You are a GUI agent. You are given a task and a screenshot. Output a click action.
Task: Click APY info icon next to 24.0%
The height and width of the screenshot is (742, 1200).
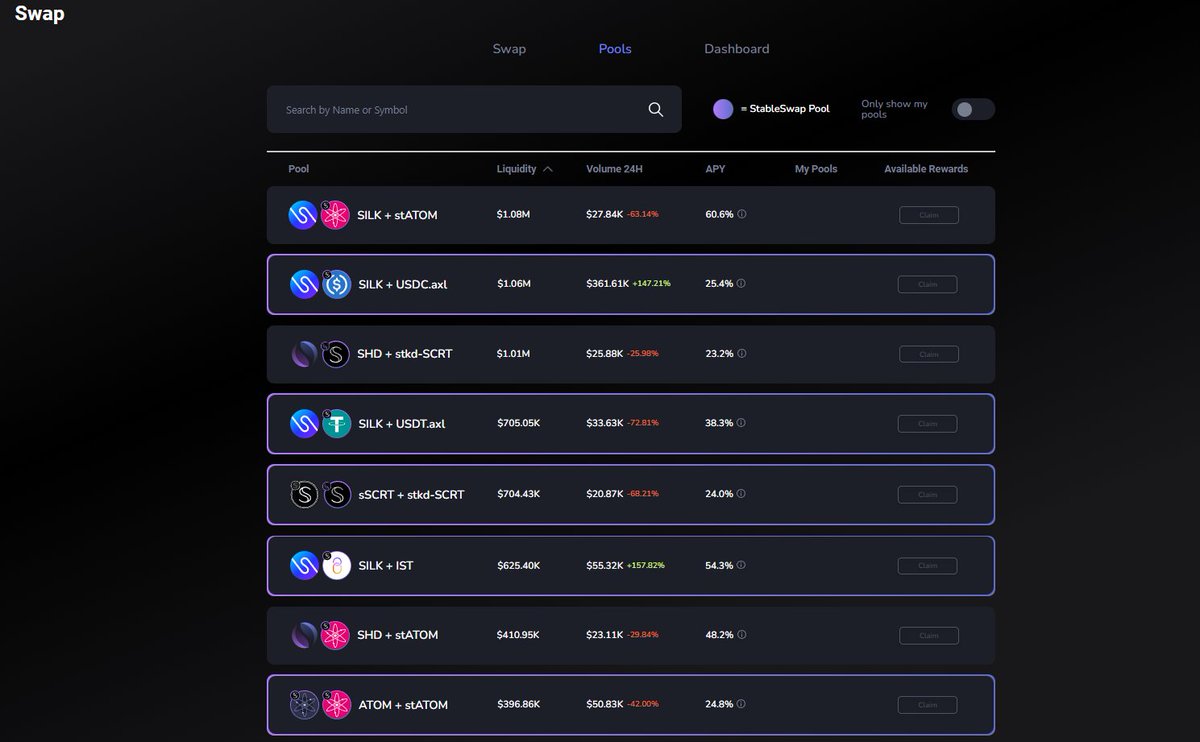(x=741, y=494)
